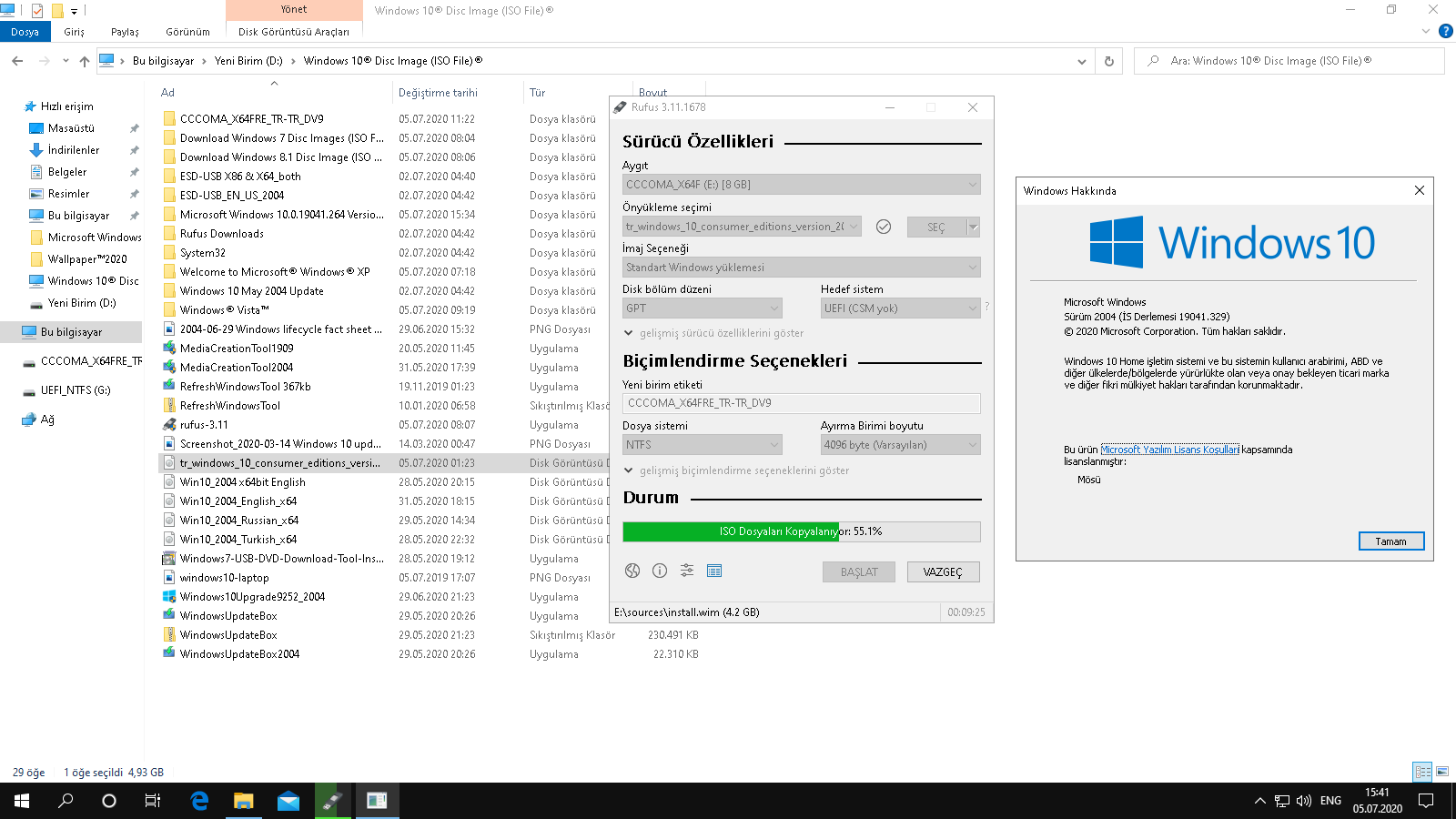Screen dimensions: 1456x819
Task: Open the Microsoft Yazılım Lisans Koşulları link
Action: [1169, 450]
